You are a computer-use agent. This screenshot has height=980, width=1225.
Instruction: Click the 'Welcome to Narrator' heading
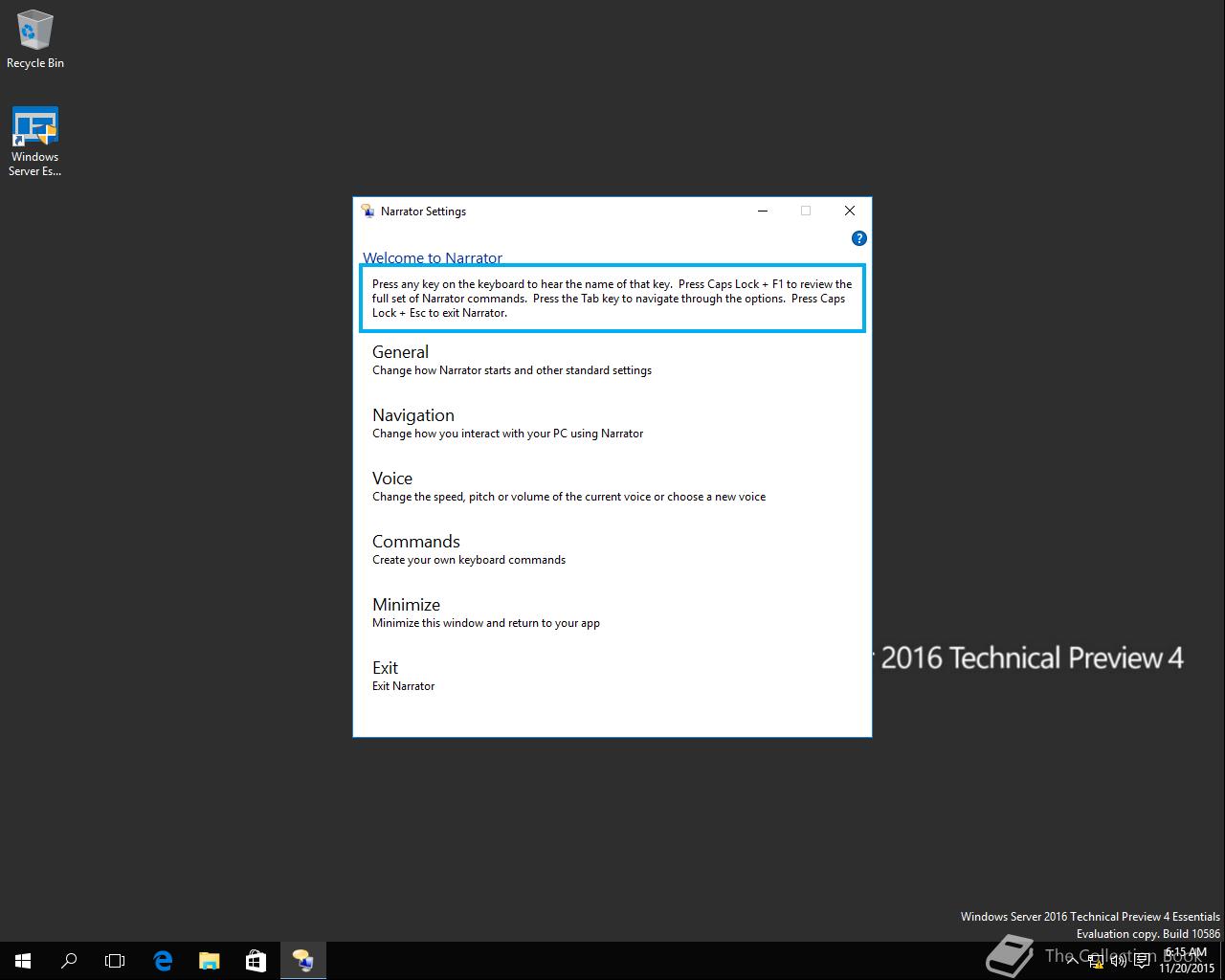432,257
